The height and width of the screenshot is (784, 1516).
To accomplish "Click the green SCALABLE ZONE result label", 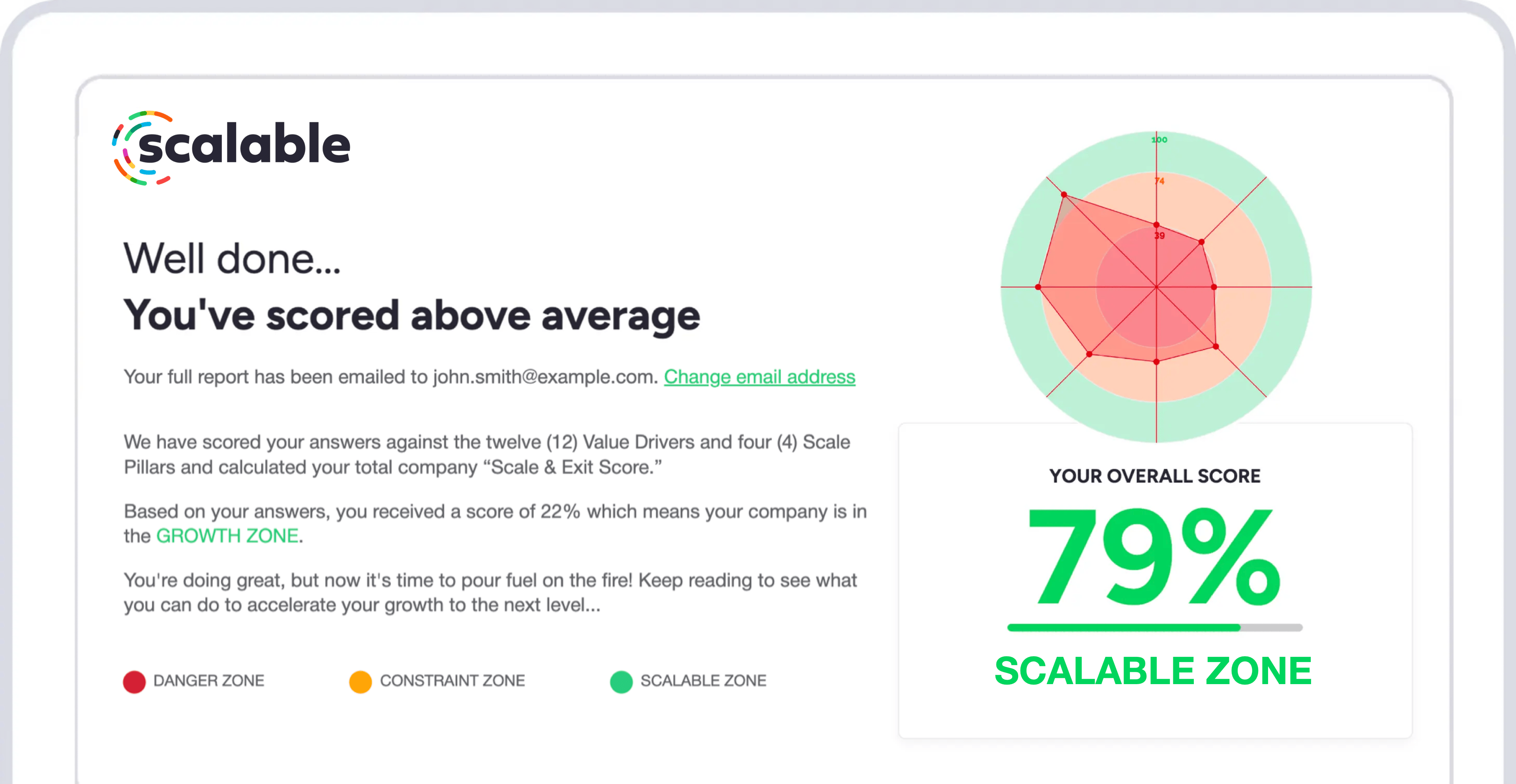I will (x=1153, y=671).
